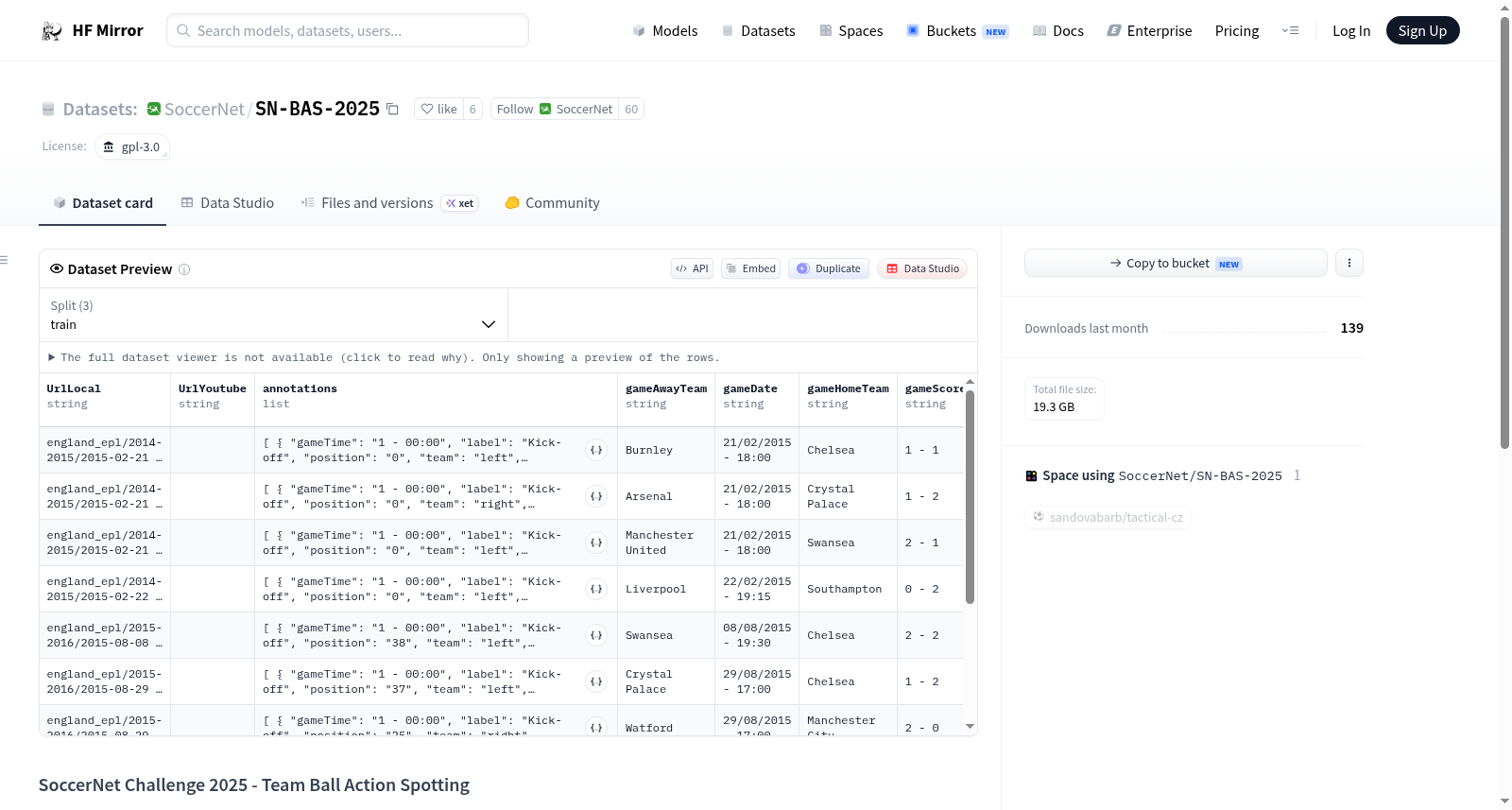Open the Split dropdown showing train
This screenshot has height=810, width=1512.
(273, 315)
